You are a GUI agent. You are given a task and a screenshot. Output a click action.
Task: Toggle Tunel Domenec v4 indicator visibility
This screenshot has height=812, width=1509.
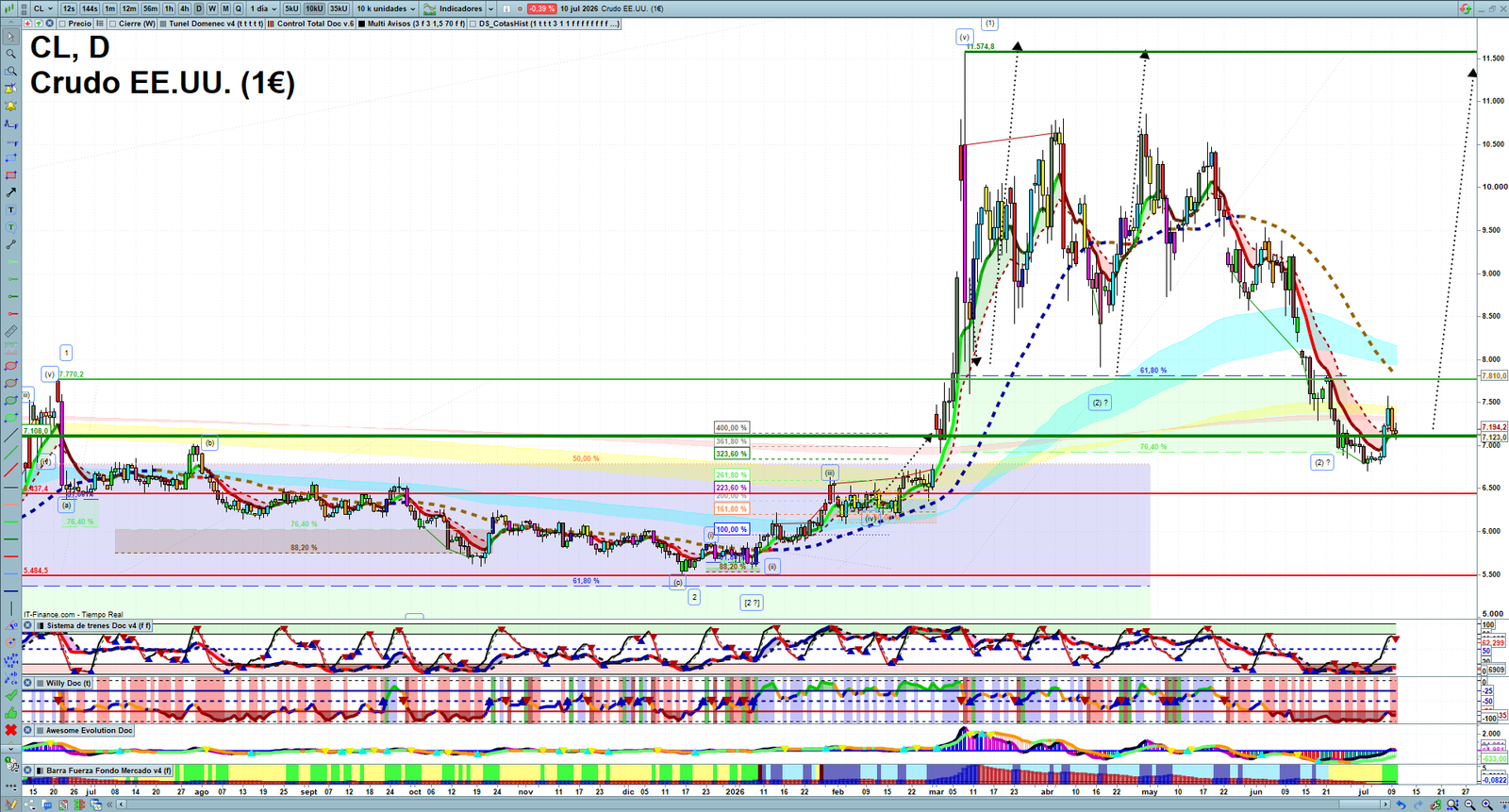[x=163, y=24]
